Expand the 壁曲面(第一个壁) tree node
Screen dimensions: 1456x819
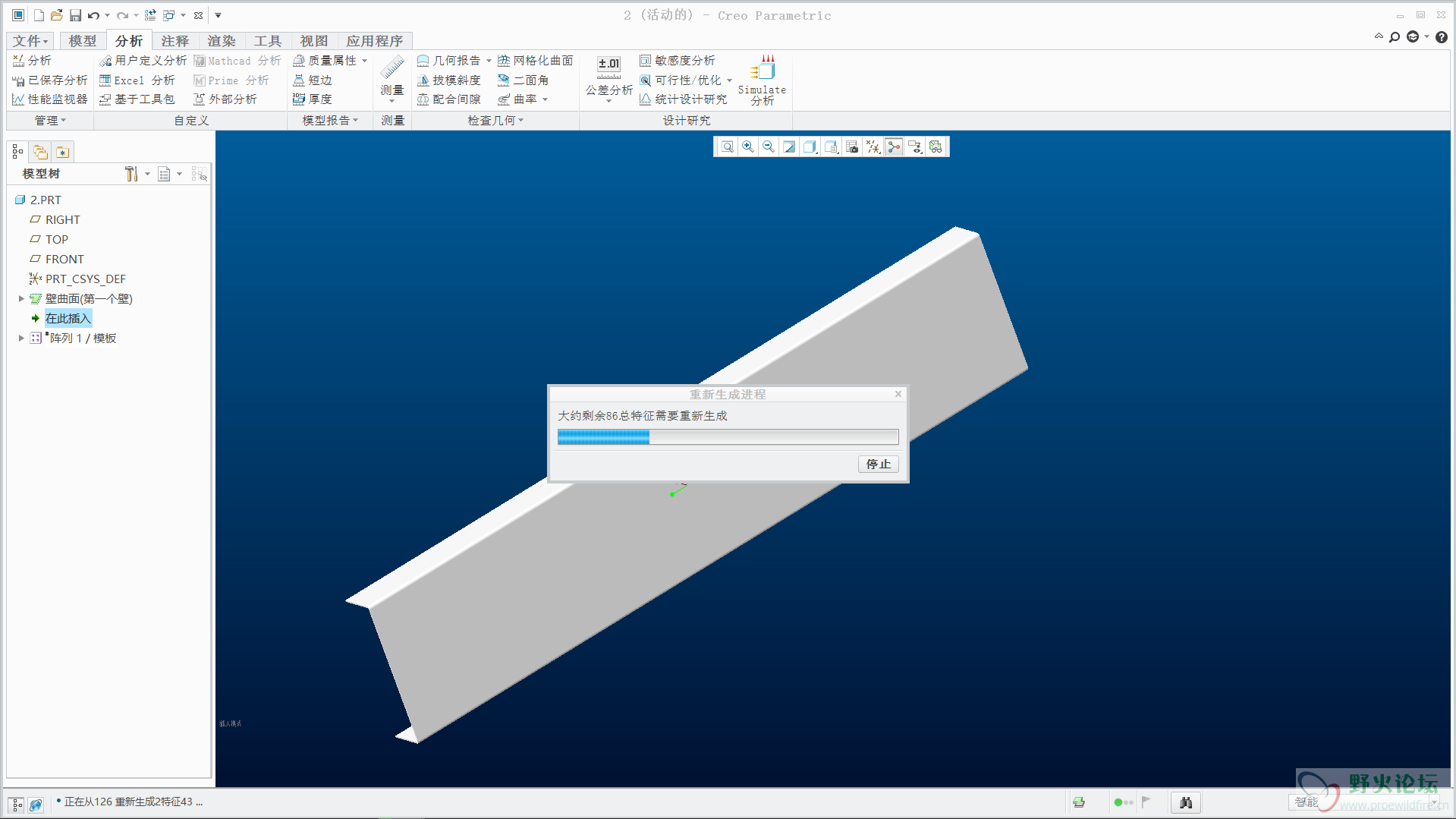point(21,299)
